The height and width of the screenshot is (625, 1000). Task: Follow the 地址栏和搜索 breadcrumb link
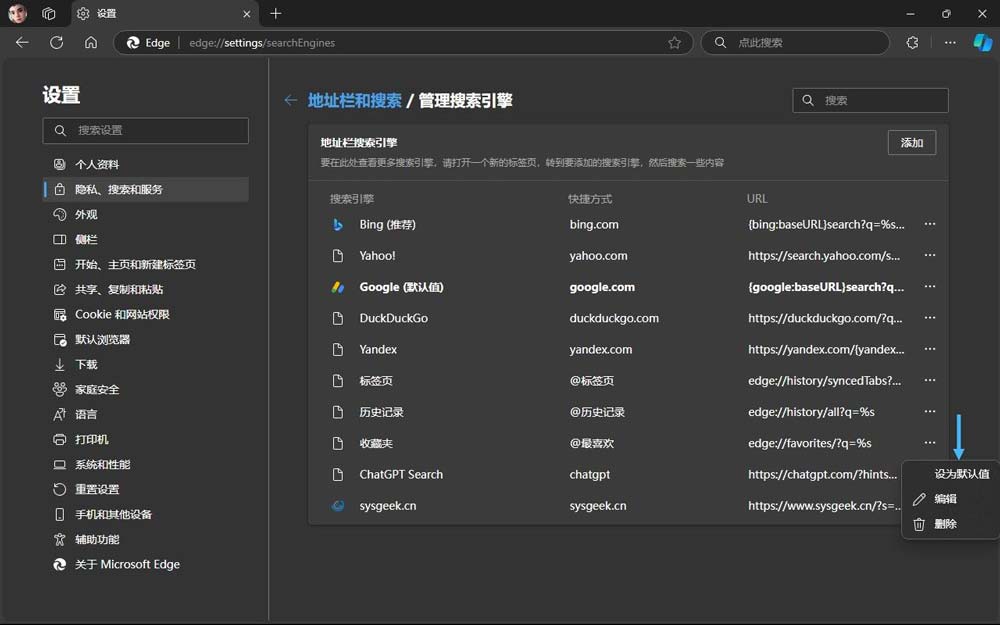tap(355, 100)
